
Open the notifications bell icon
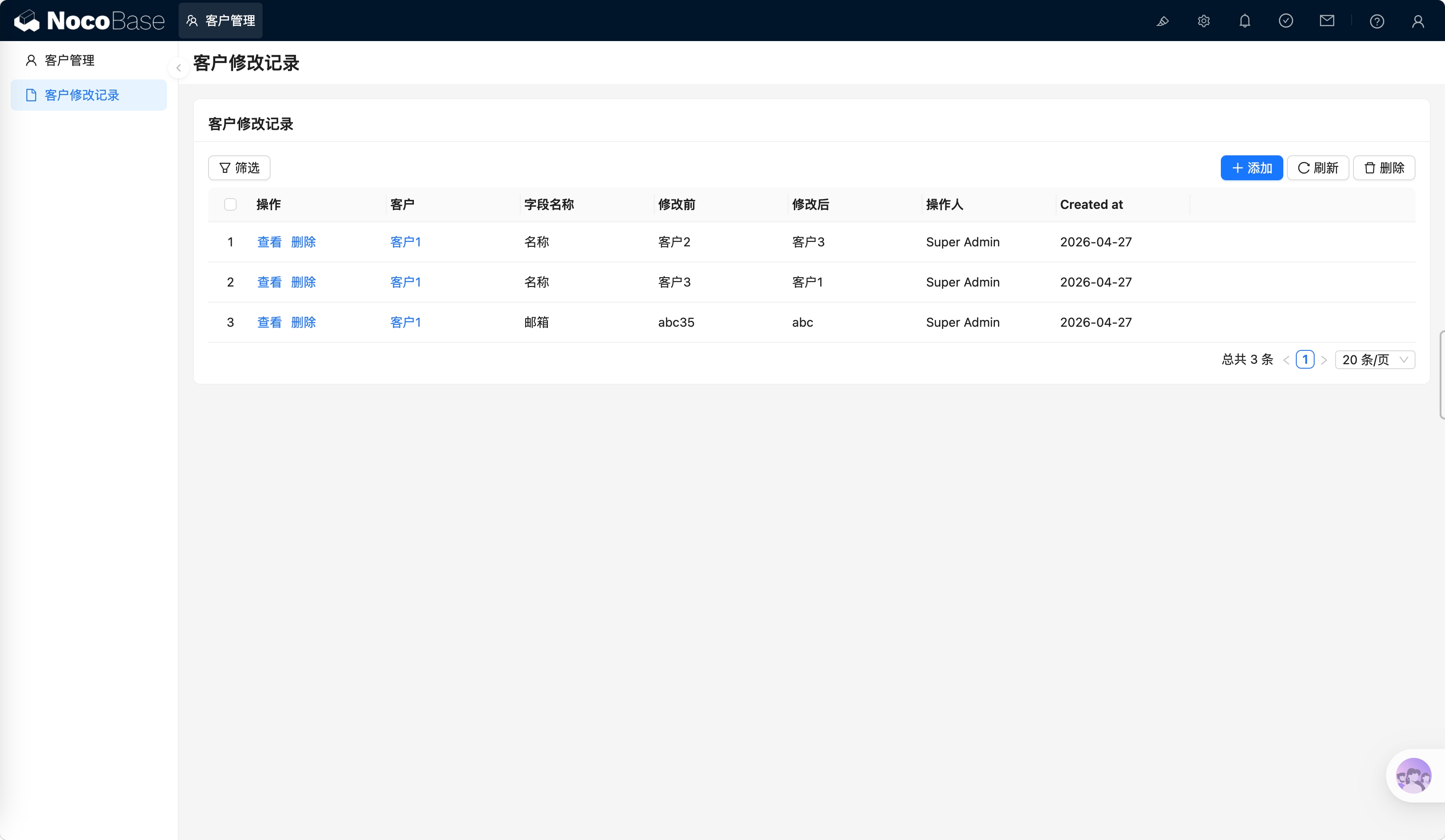click(1245, 21)
